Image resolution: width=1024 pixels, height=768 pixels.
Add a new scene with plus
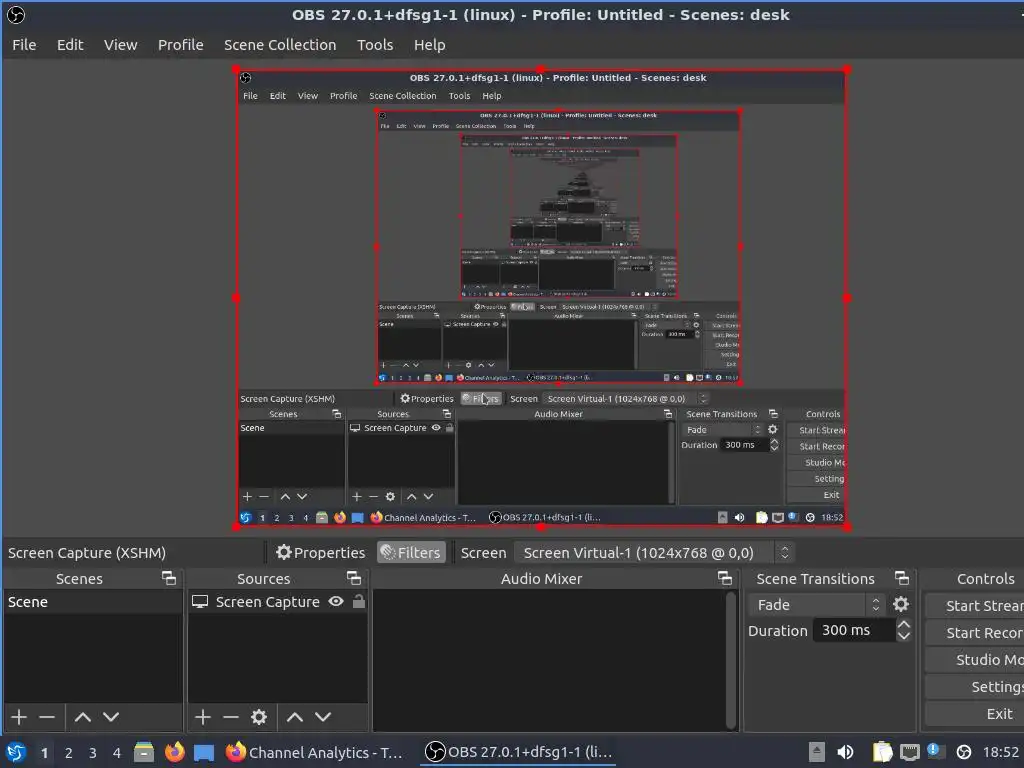click(19, 717)
